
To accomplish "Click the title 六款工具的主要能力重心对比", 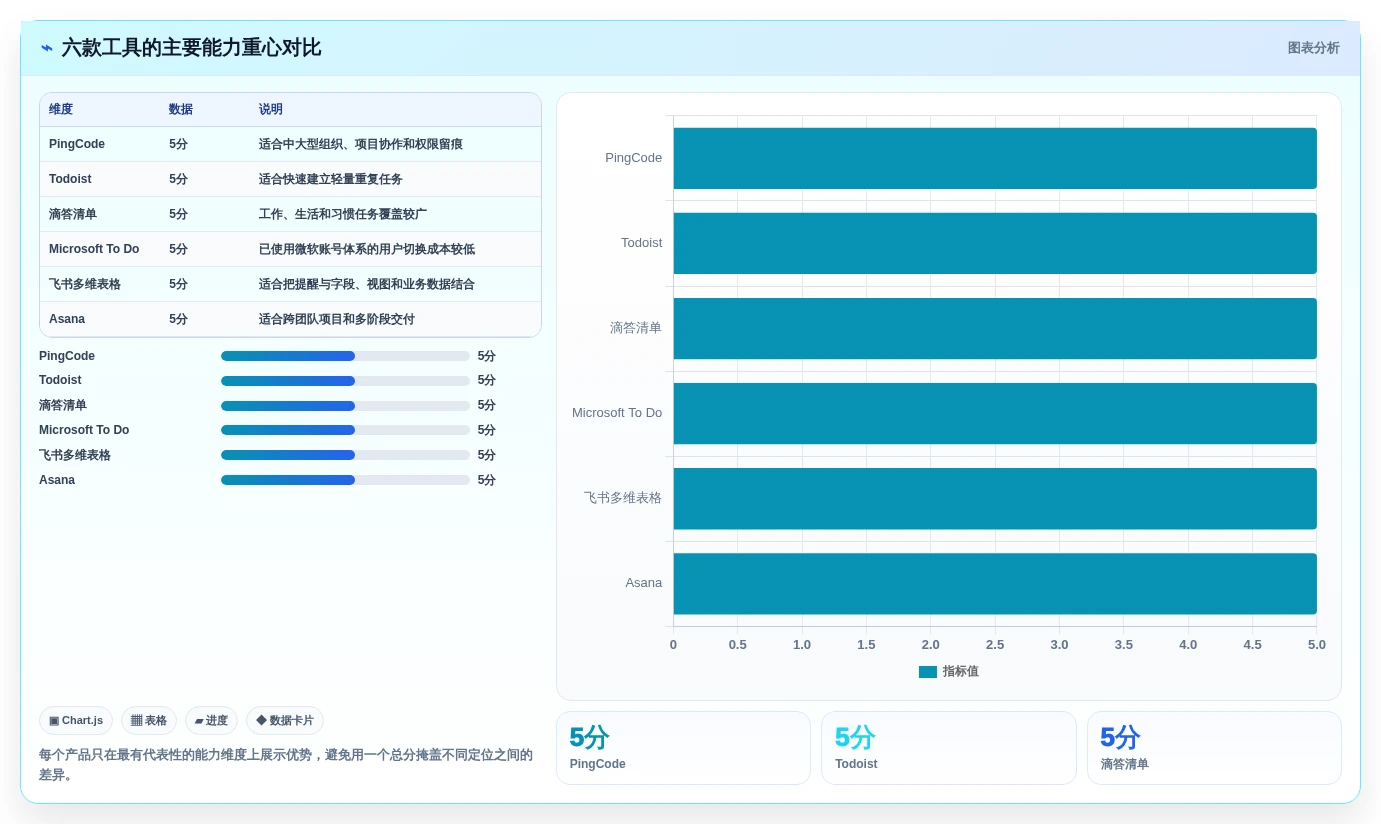I will click(x=191, y=48).
